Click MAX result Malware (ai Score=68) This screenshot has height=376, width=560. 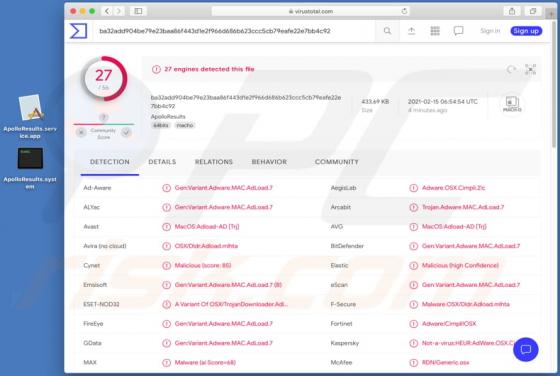205,362
